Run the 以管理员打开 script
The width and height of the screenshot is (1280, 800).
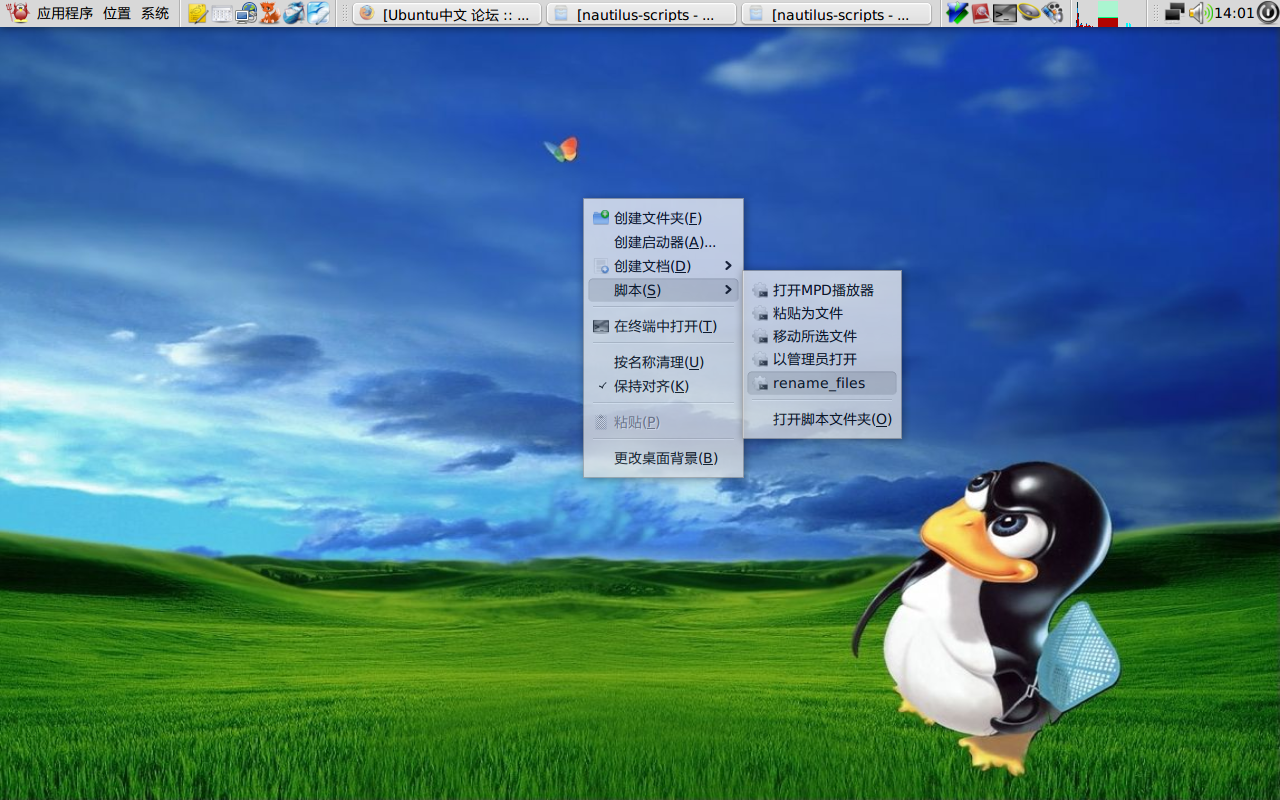pyautogui.click(x=822, y=359)
